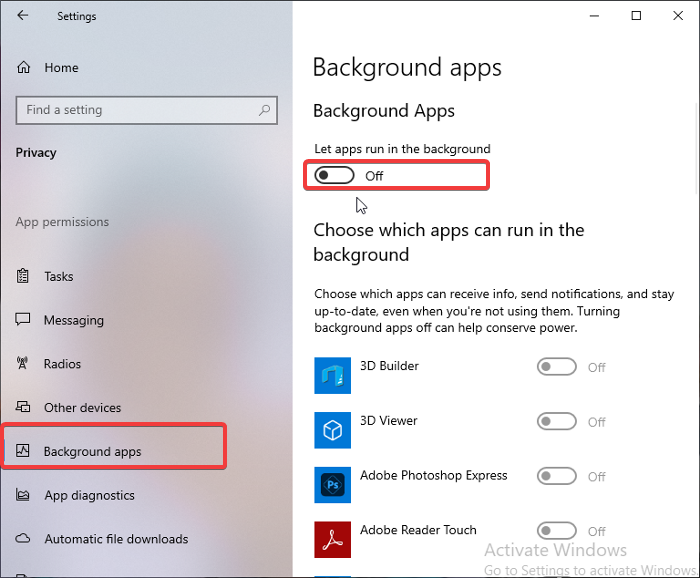The image size is (700, 578).
Task: Click the Adobe Photoshop Express label
Action: [x=433, y=476]
